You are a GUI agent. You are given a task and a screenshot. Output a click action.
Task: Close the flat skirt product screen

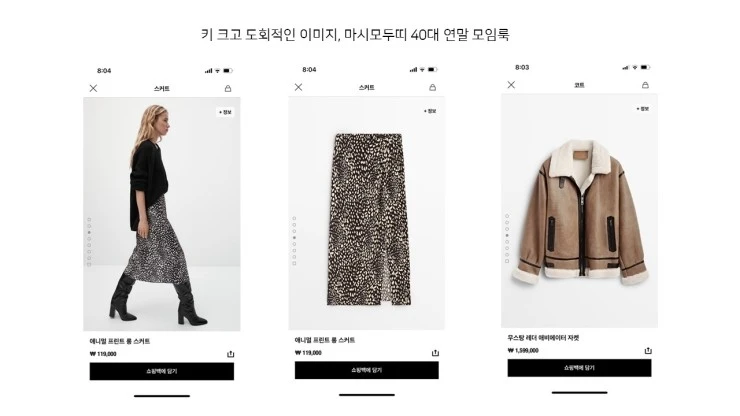(x=298, y=87)
